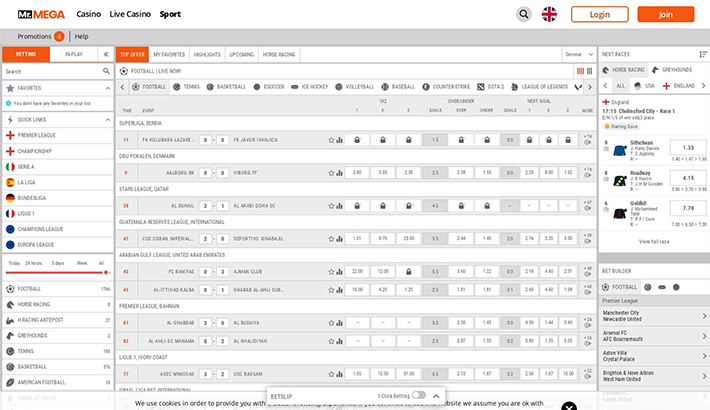Select the 3 days time filter

(58, 263)
